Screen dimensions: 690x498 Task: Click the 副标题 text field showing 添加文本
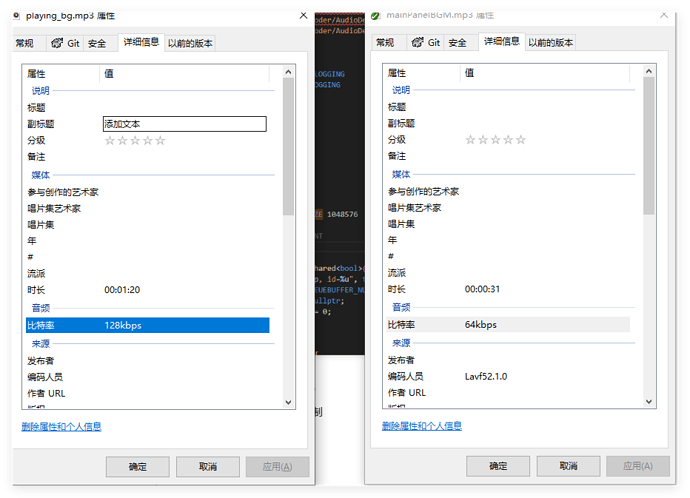(x=185, y=124)
